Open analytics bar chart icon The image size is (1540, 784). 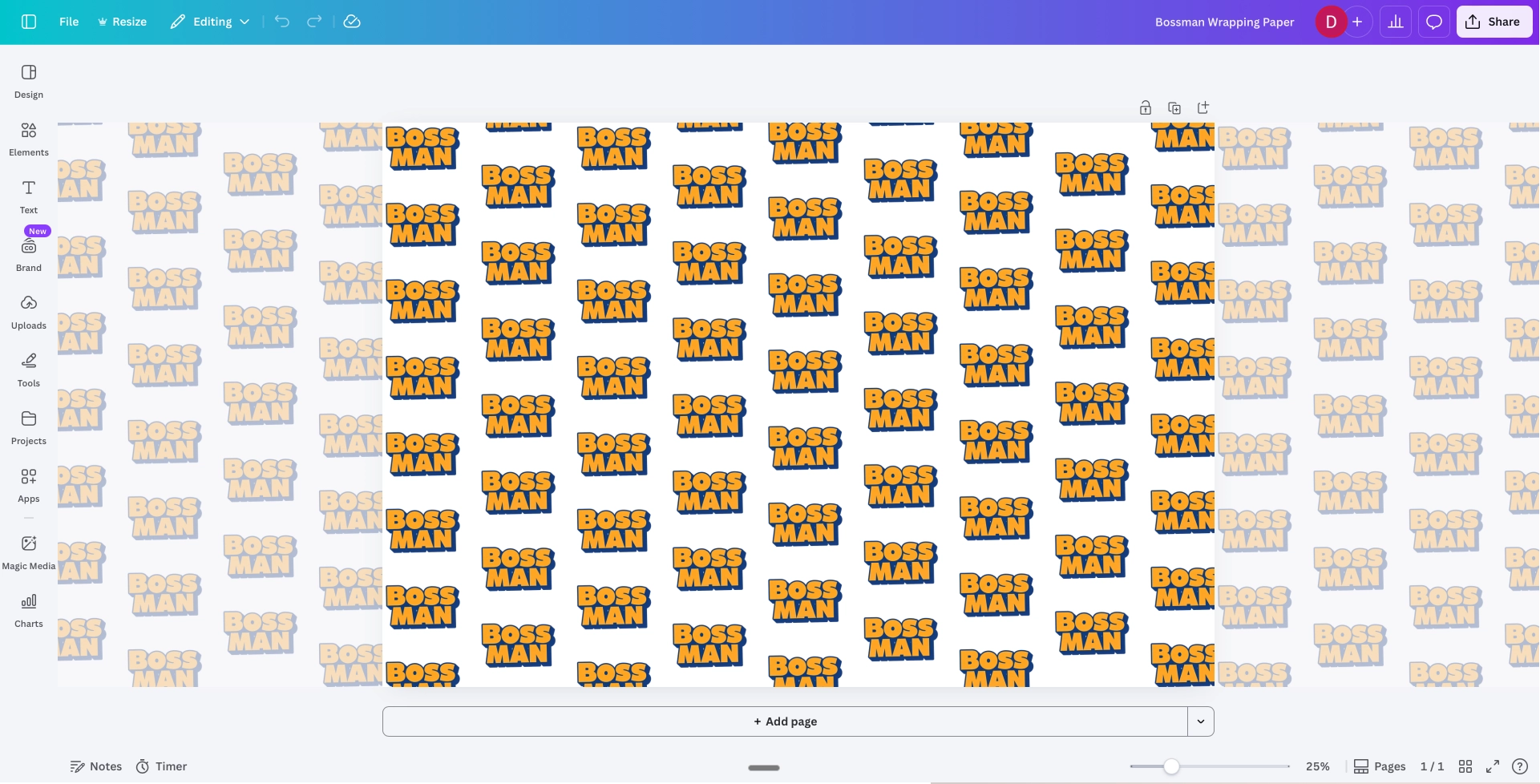(1396, 22)
